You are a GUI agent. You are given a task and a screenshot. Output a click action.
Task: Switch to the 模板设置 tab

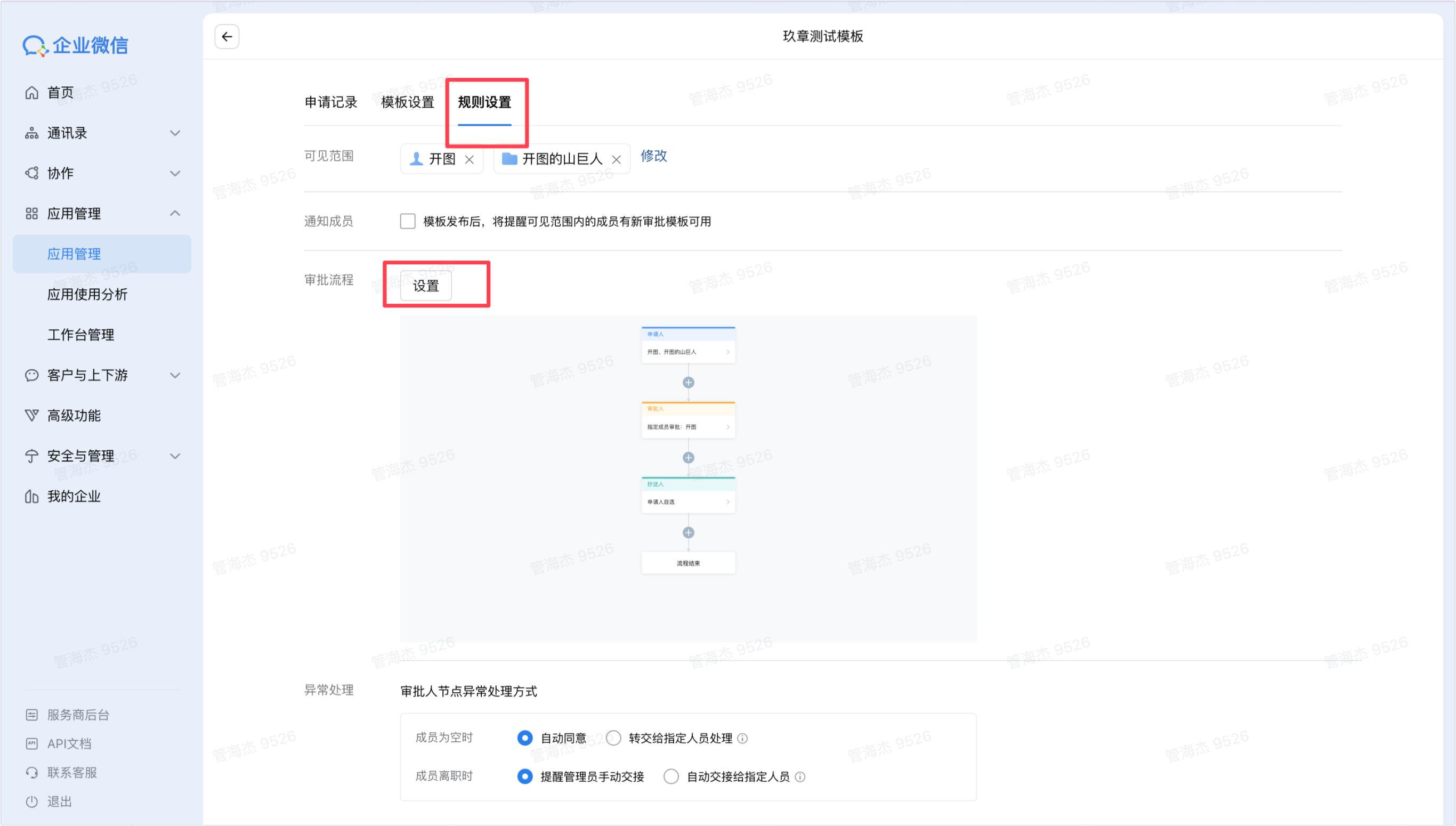407,102
